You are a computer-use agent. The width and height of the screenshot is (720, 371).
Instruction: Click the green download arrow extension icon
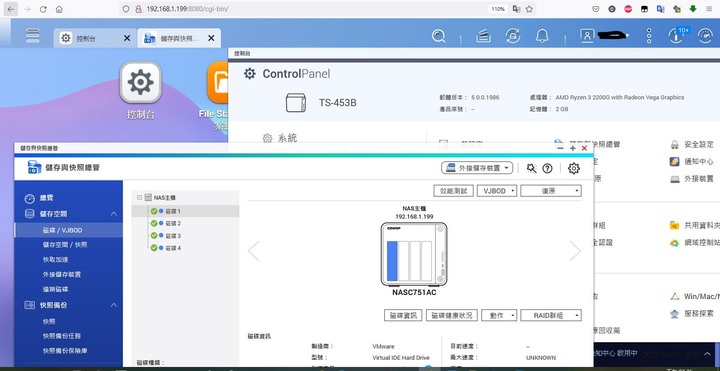point(693,9)
